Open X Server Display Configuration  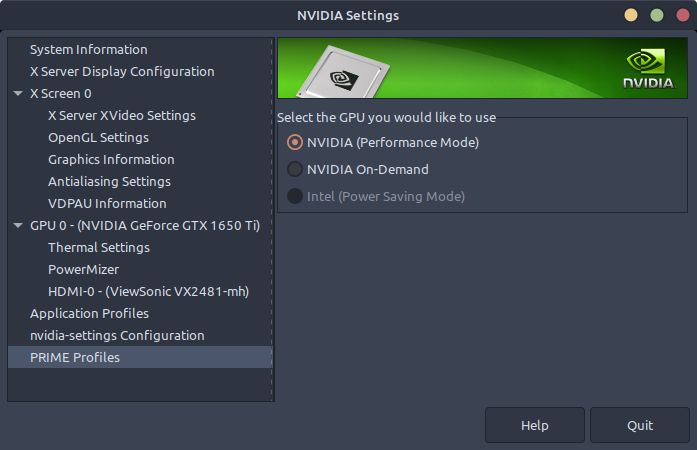tap(122, 72)
